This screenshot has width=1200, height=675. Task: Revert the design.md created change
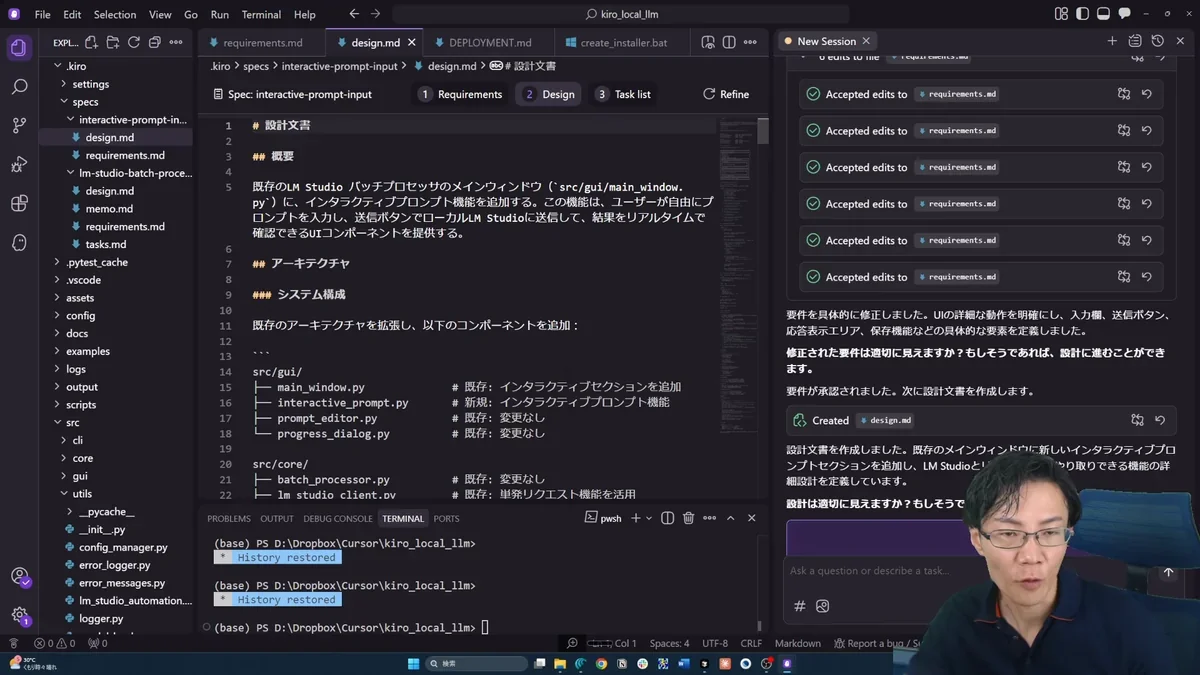[1160, 420]
